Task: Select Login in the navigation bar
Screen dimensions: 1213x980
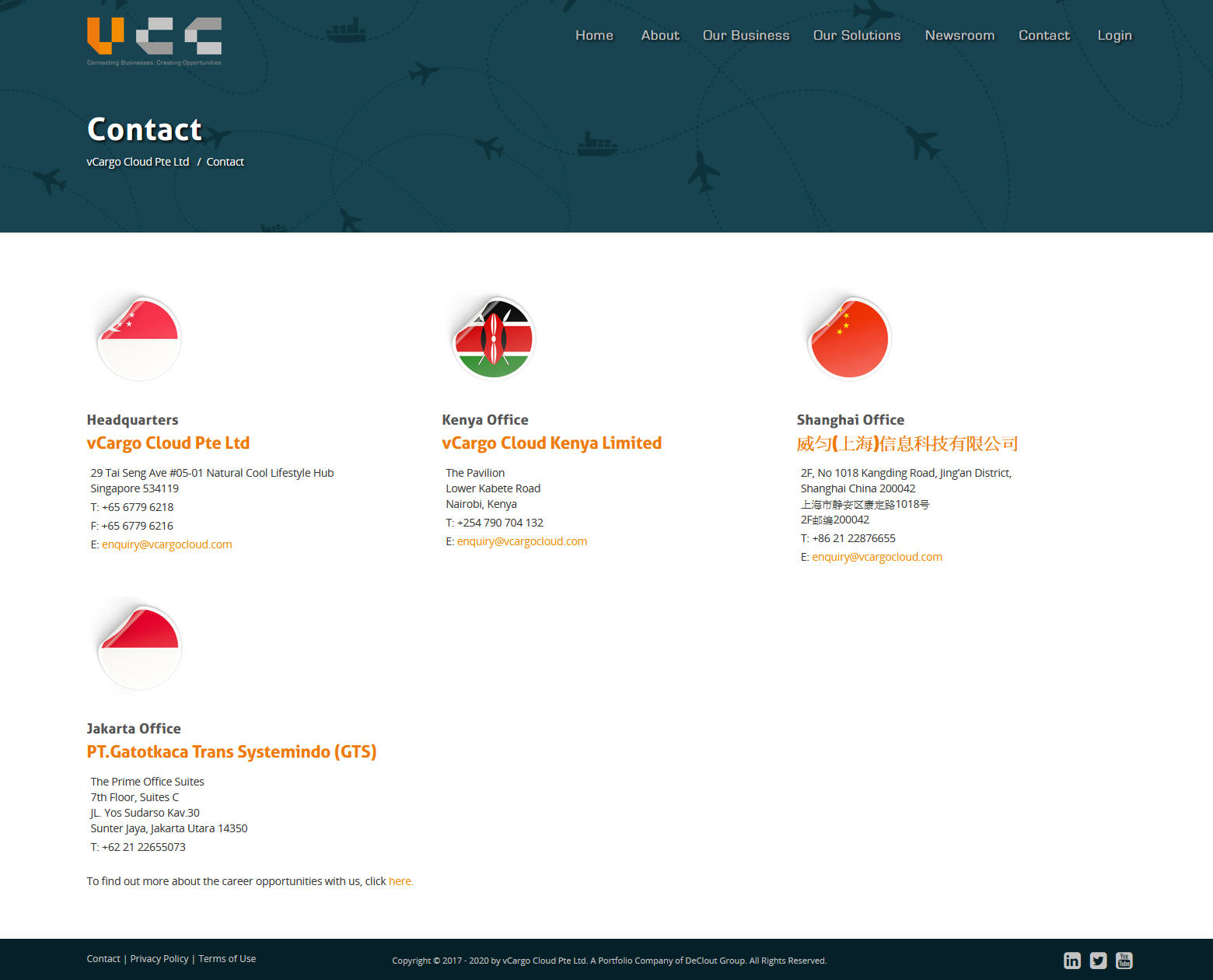Action: click(x=1114, y=36)
